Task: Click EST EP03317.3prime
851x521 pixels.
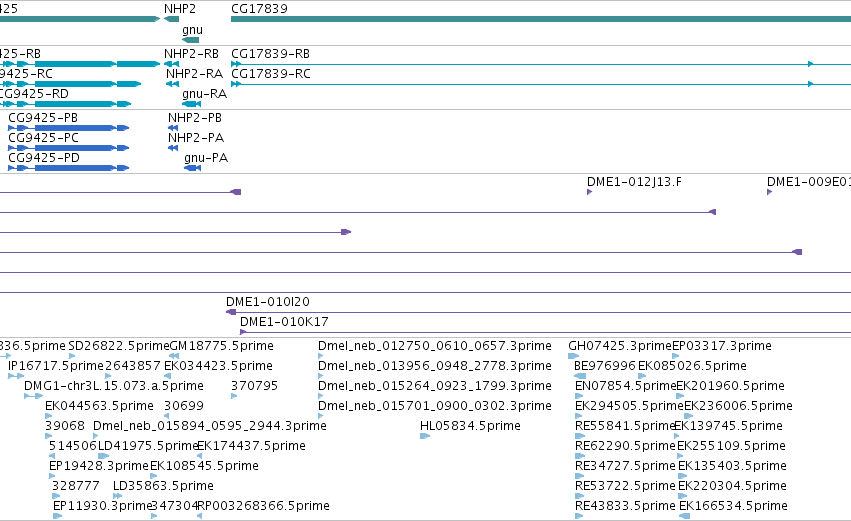Action: tap(722, 346)
